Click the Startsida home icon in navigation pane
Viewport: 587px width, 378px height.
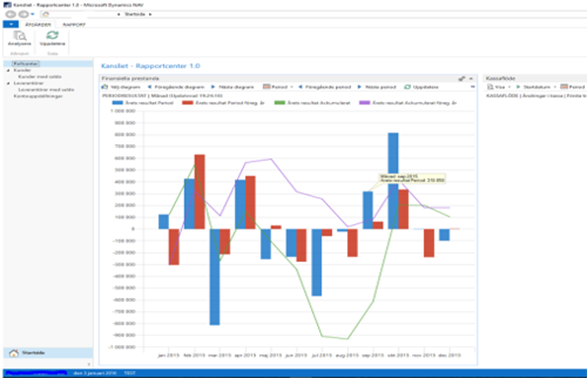click(x=14, y=353)
